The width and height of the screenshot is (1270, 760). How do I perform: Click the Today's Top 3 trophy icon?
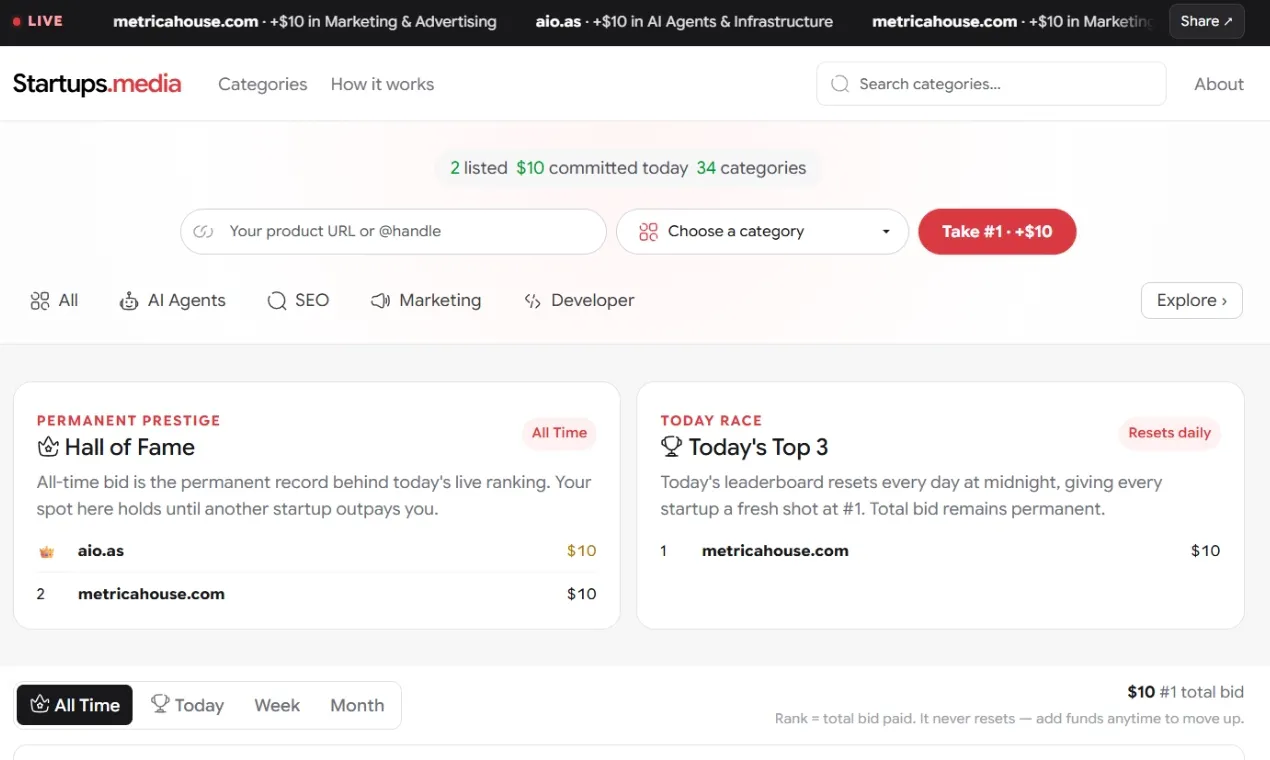pos(671,446)
